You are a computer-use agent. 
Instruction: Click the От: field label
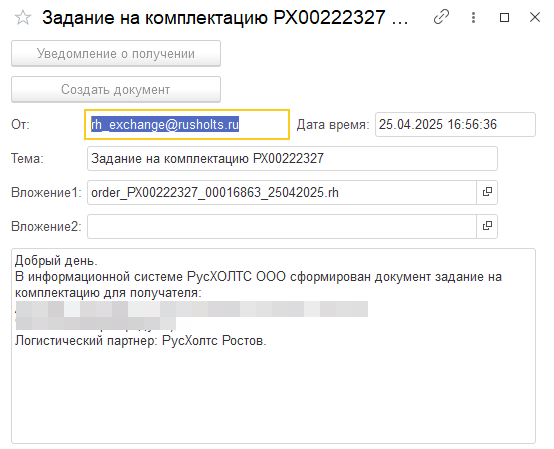pyautogui.click(x=20, y=125)
